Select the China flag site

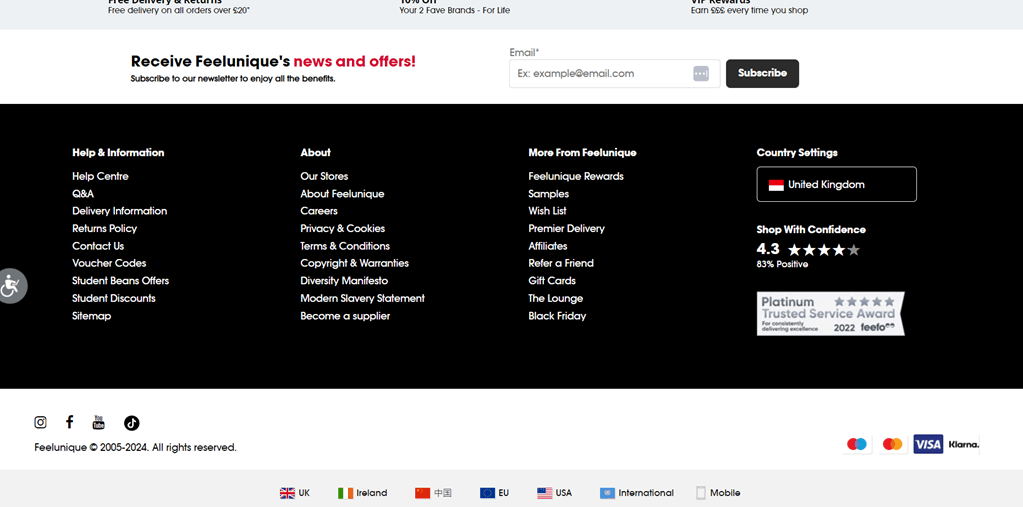tap(433, 493)
